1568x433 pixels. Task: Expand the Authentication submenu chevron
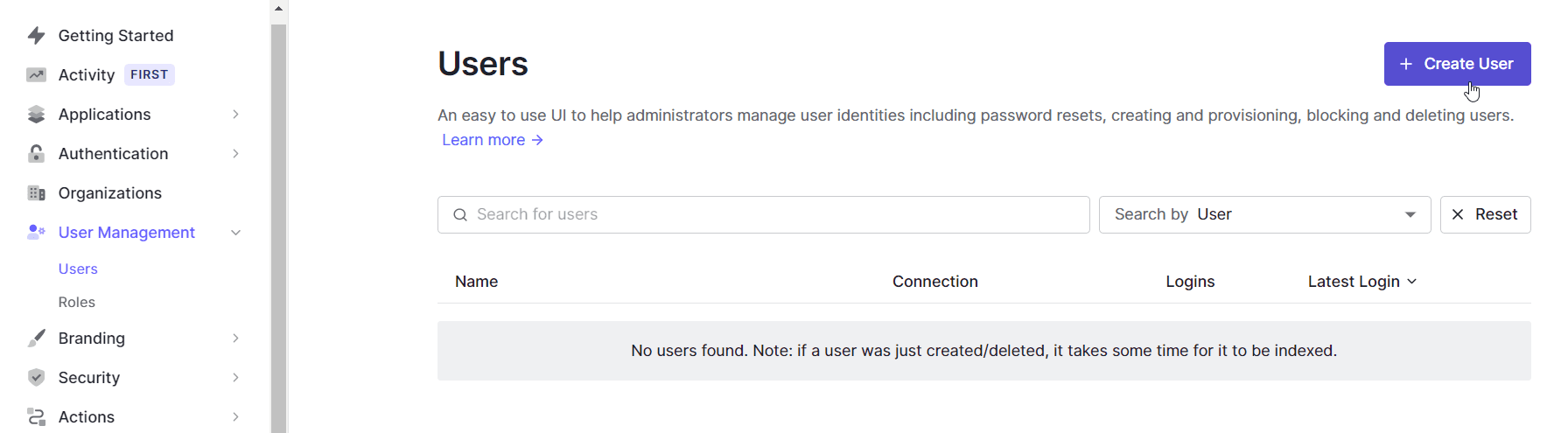[x=235, y=154]
